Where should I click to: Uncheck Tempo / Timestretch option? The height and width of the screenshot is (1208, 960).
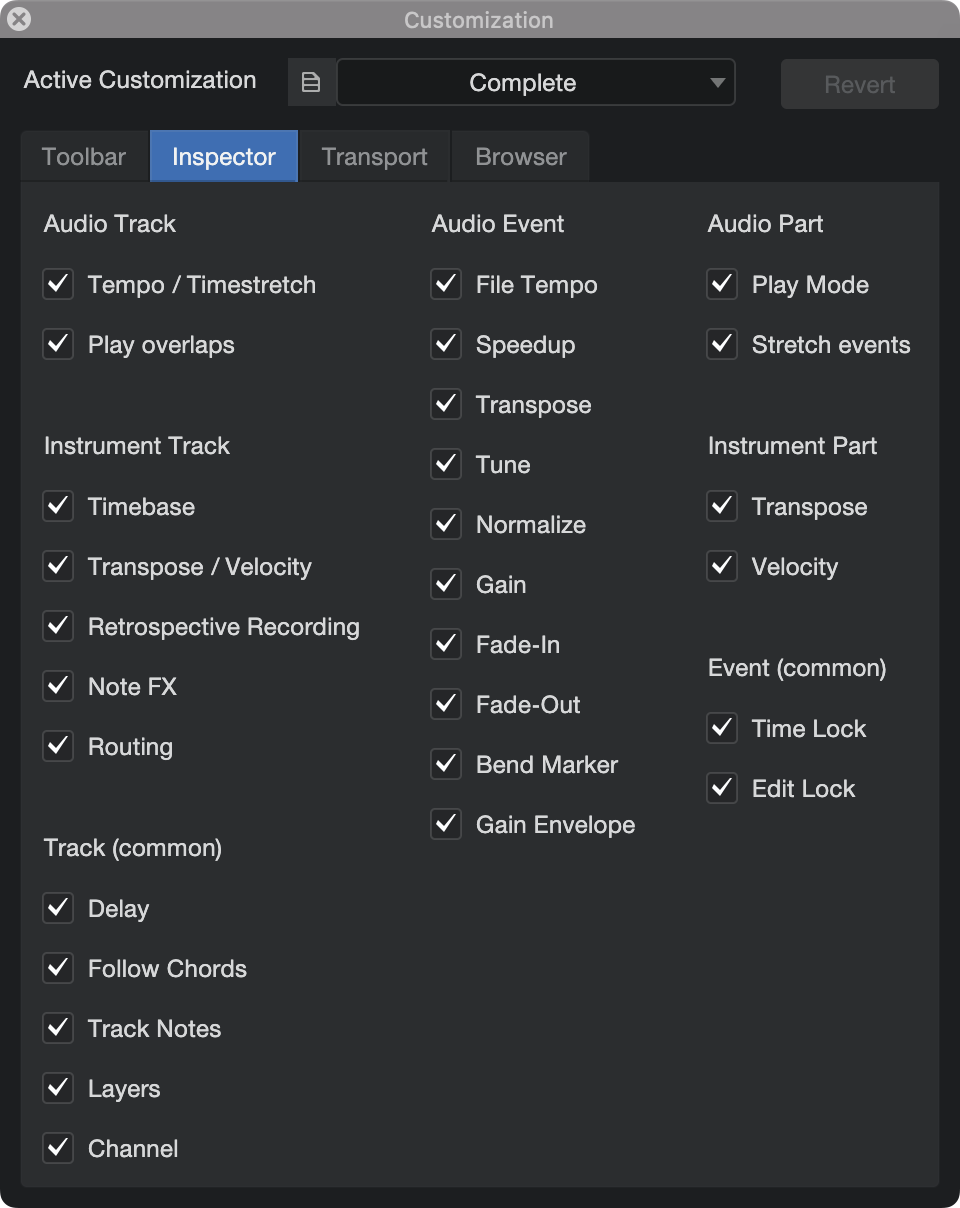pos(58,285)
